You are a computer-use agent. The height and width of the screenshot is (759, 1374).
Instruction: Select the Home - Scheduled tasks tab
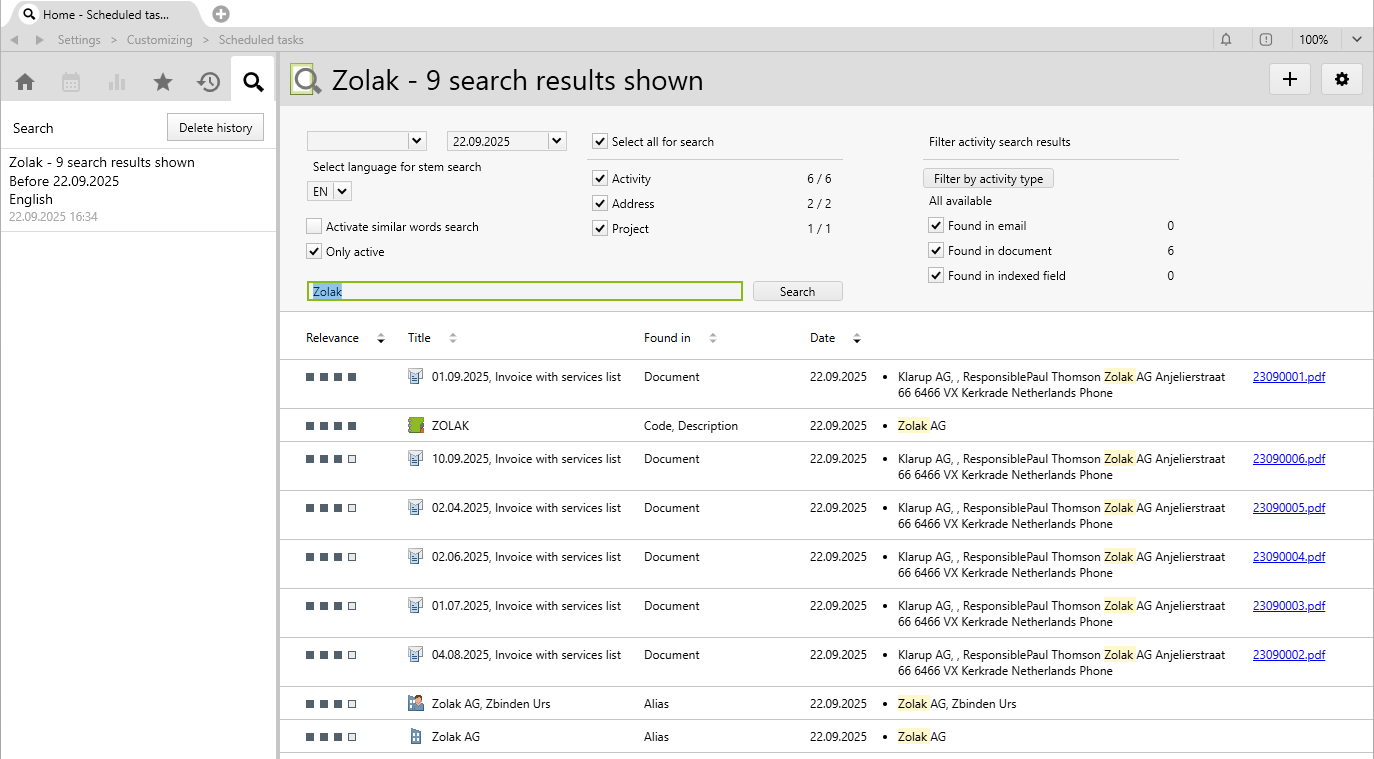click(106, 15)
